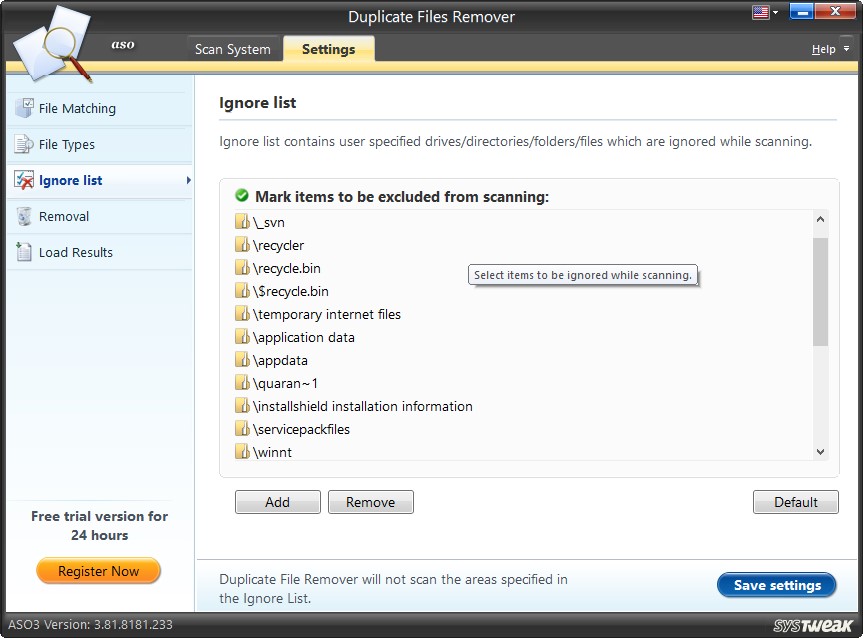The width and height of the screenshot is (864, 639).
Task: Restore defaults using the Default button
Action: tap(795, 502)
